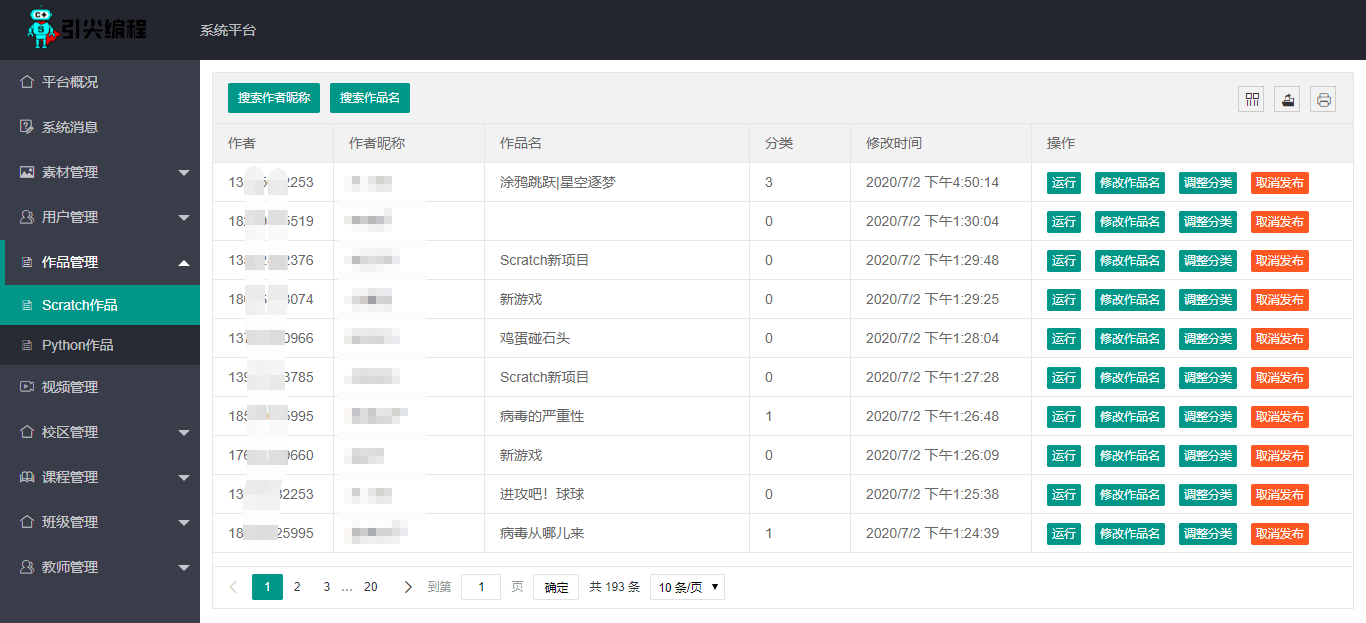Click the 搜索作品名 button
1366x623 pixels.
[370, 98]
